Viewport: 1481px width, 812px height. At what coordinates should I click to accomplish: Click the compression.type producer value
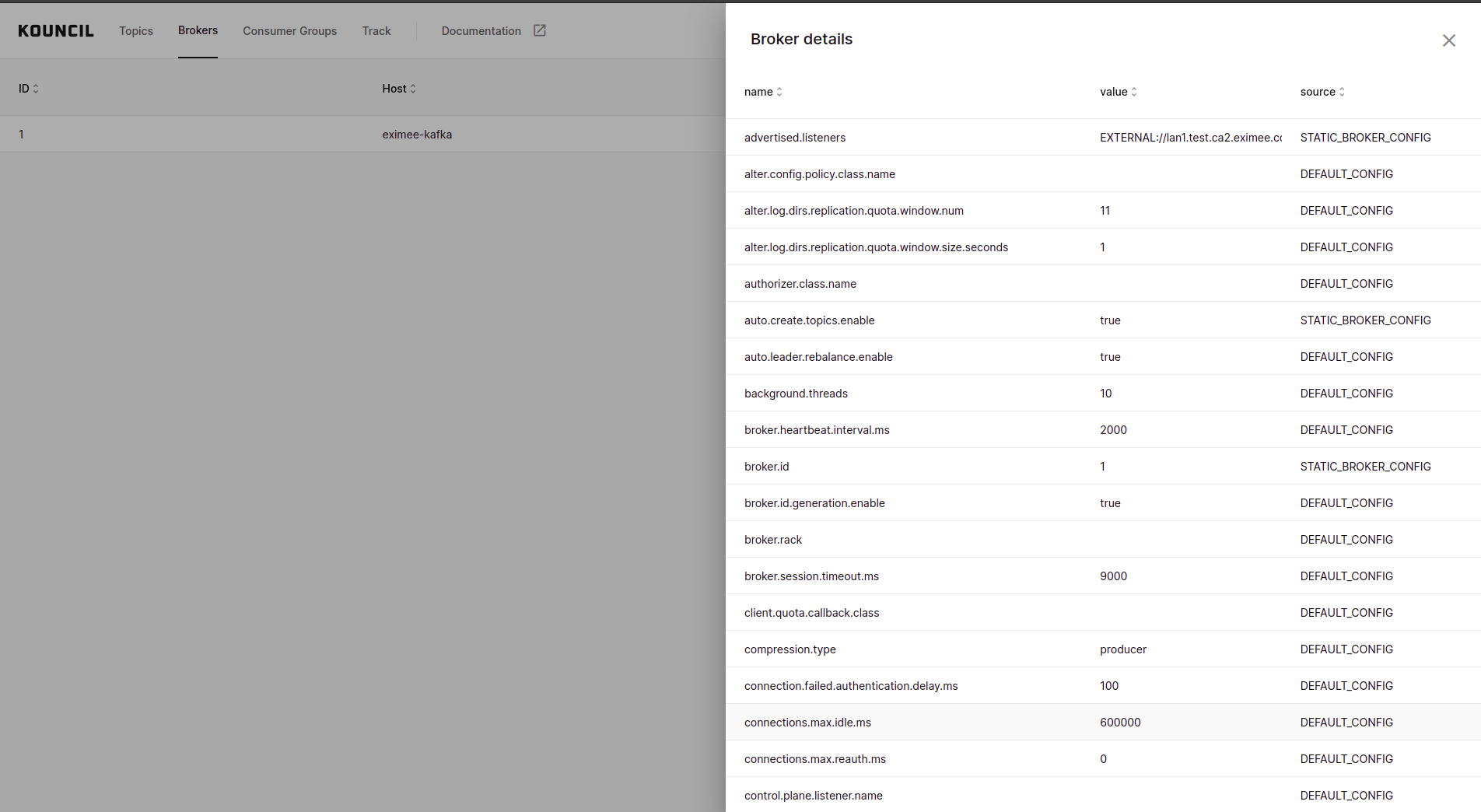tap(1123, 649)
